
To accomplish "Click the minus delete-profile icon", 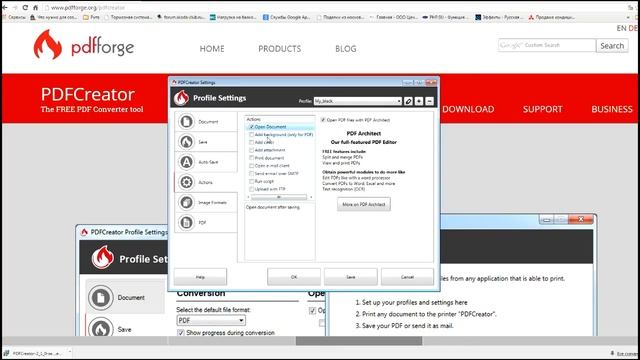I will [x=429, y=101].
